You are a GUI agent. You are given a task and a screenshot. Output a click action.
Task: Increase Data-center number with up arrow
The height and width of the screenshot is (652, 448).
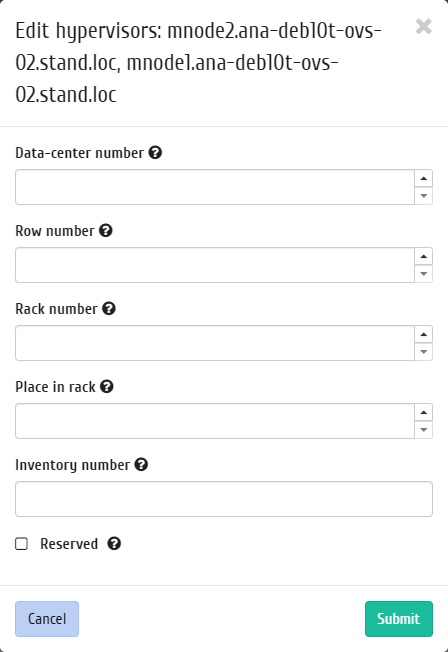tap(423, 178)
